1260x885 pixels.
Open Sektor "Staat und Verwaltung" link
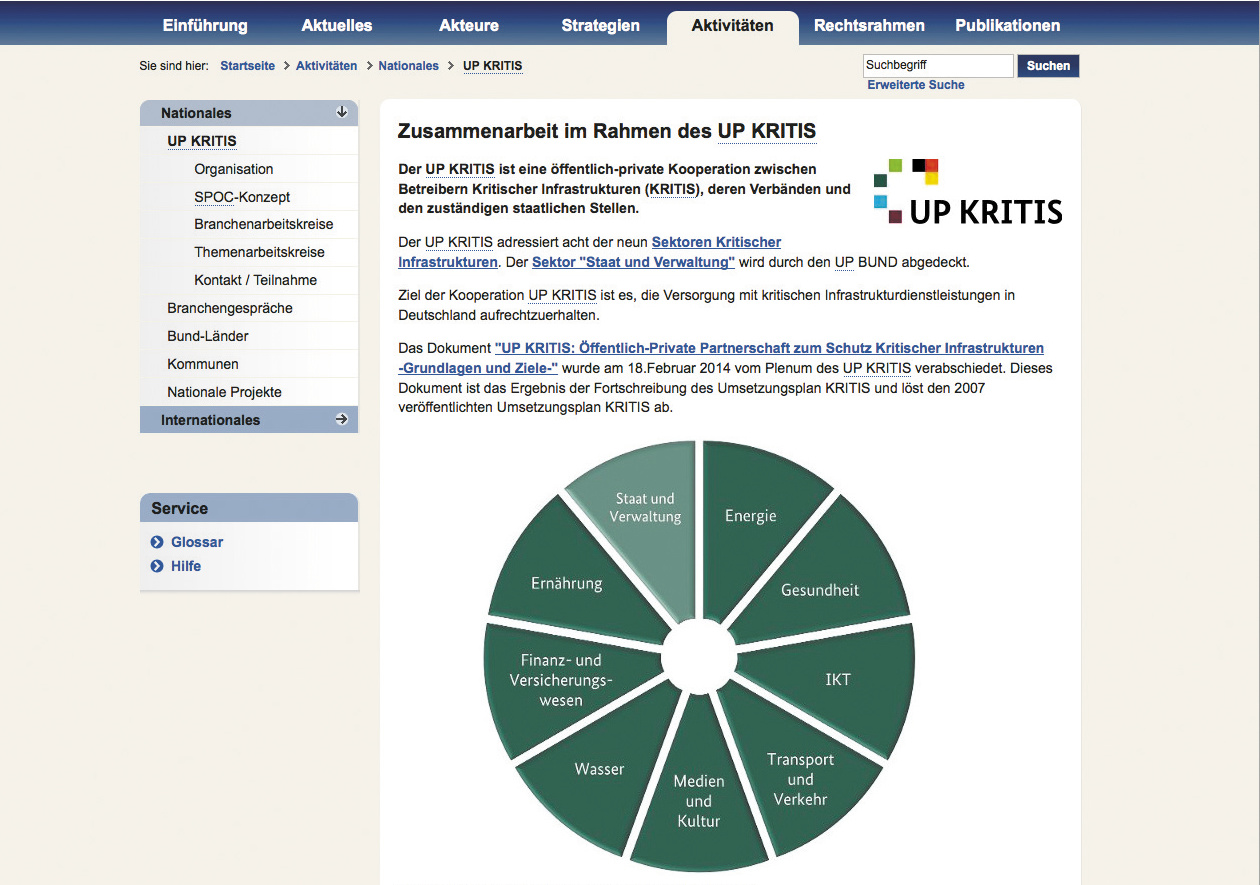click(x=633, y=262)
